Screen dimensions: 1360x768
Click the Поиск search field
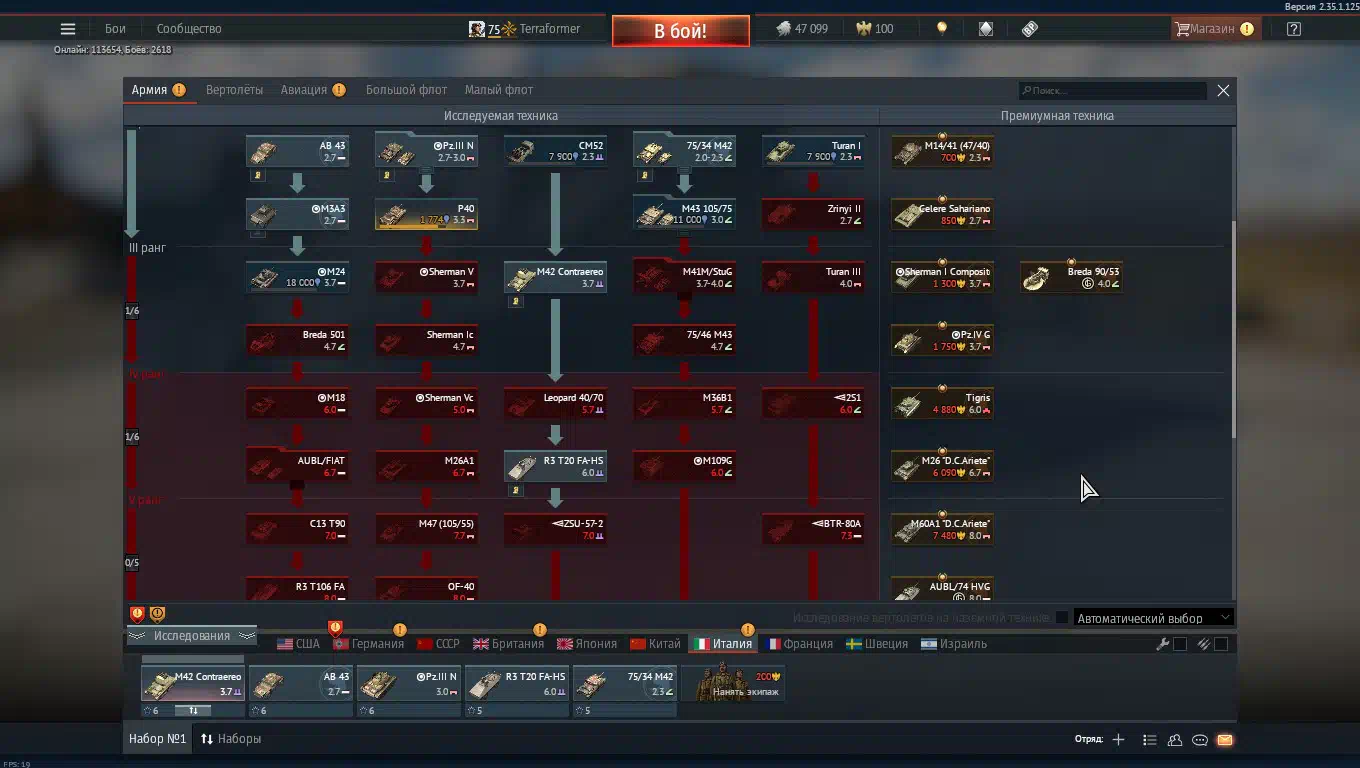point(1112,91)
